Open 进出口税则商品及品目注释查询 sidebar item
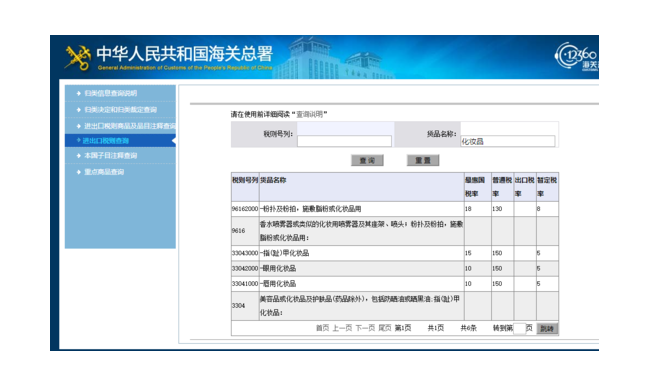Viewport: 666px width, 373px height. (130, 126)
